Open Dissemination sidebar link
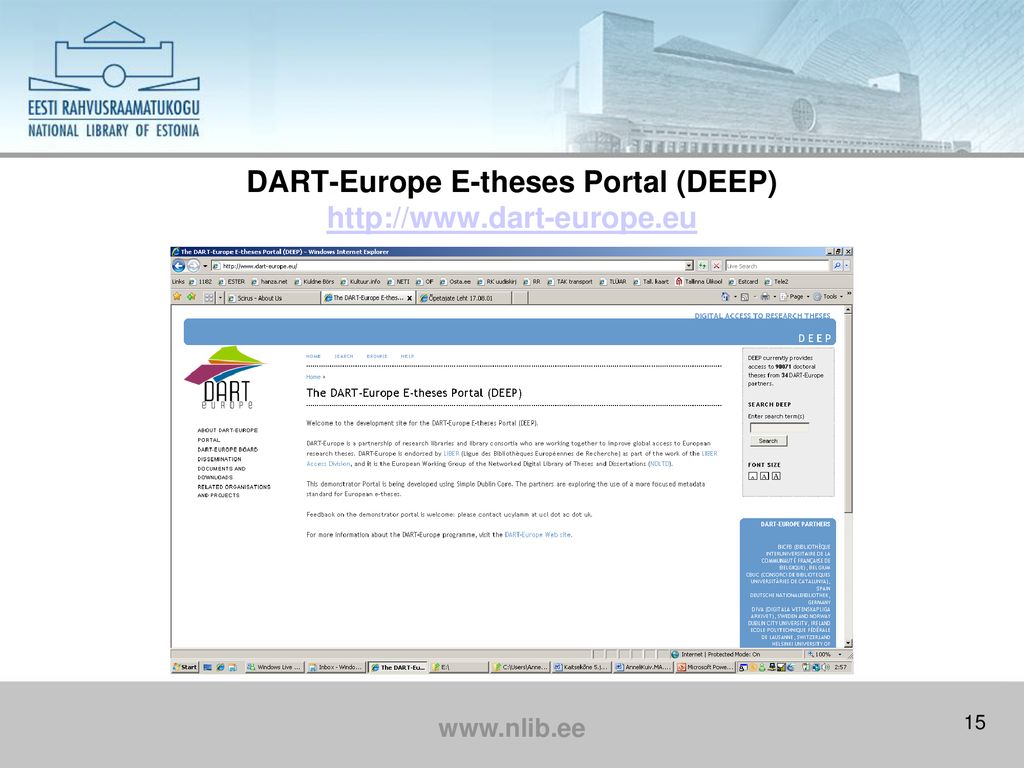This screenshot has height=768, width=1024. 219,459
